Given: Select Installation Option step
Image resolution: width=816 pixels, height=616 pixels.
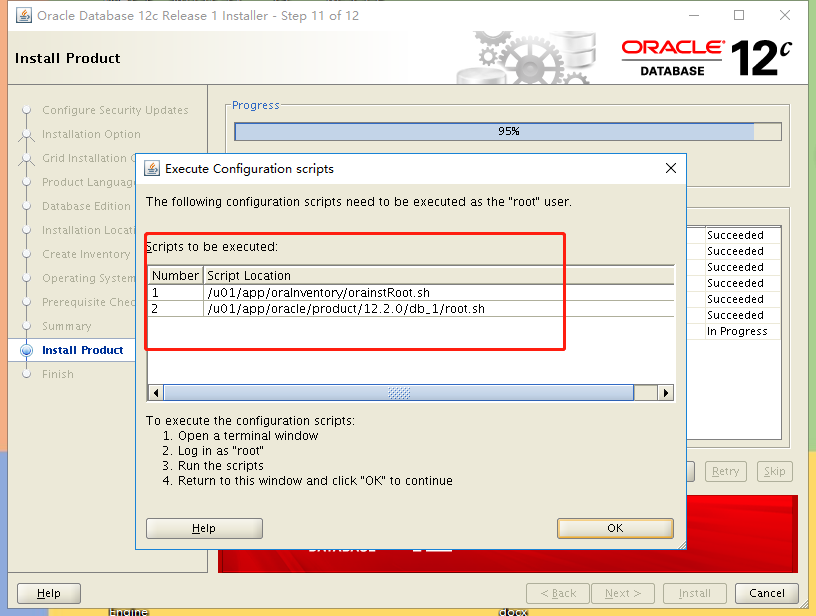Looking at the screenshot, I should point(91,134).
